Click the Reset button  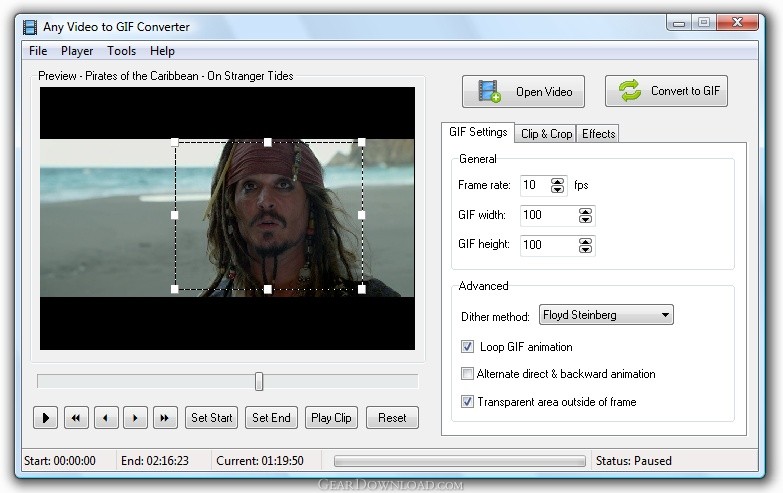[392, 418]
